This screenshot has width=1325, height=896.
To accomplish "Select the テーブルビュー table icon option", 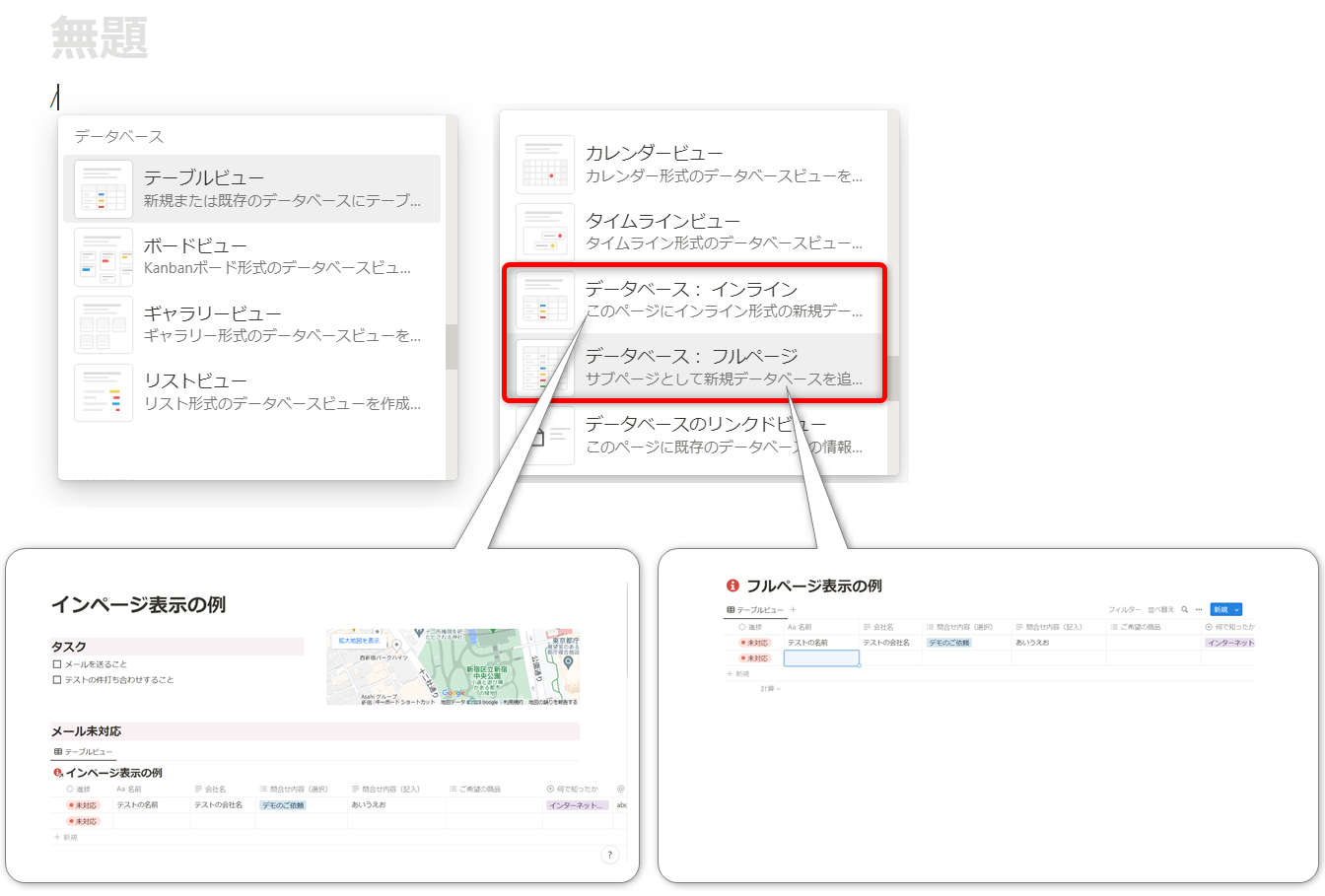I will (x=104, y=188).
